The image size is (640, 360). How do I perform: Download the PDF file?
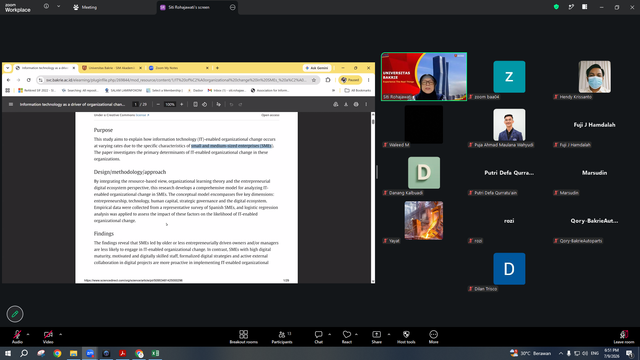[x=346, y=104]
